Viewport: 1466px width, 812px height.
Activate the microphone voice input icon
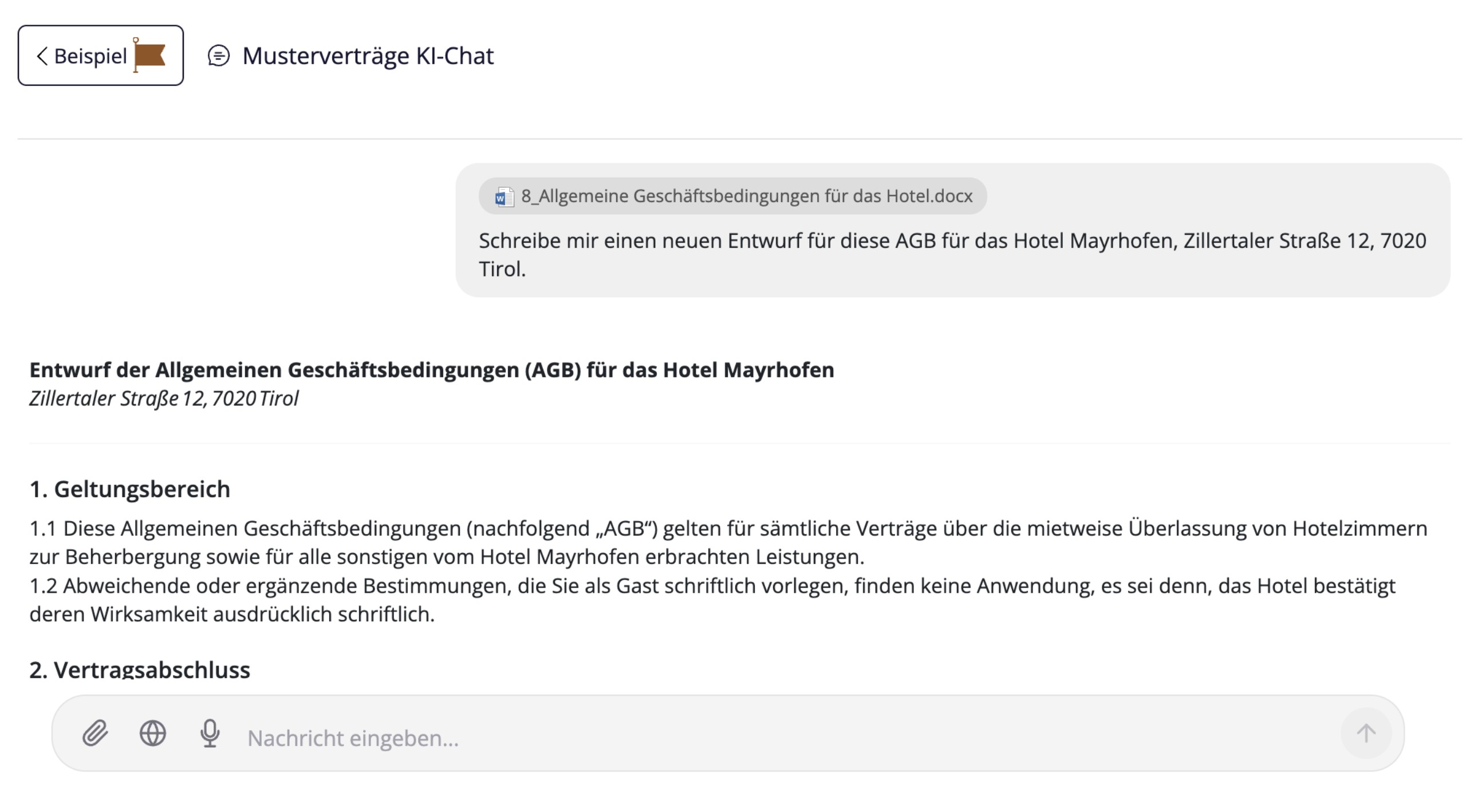point(210,733)
